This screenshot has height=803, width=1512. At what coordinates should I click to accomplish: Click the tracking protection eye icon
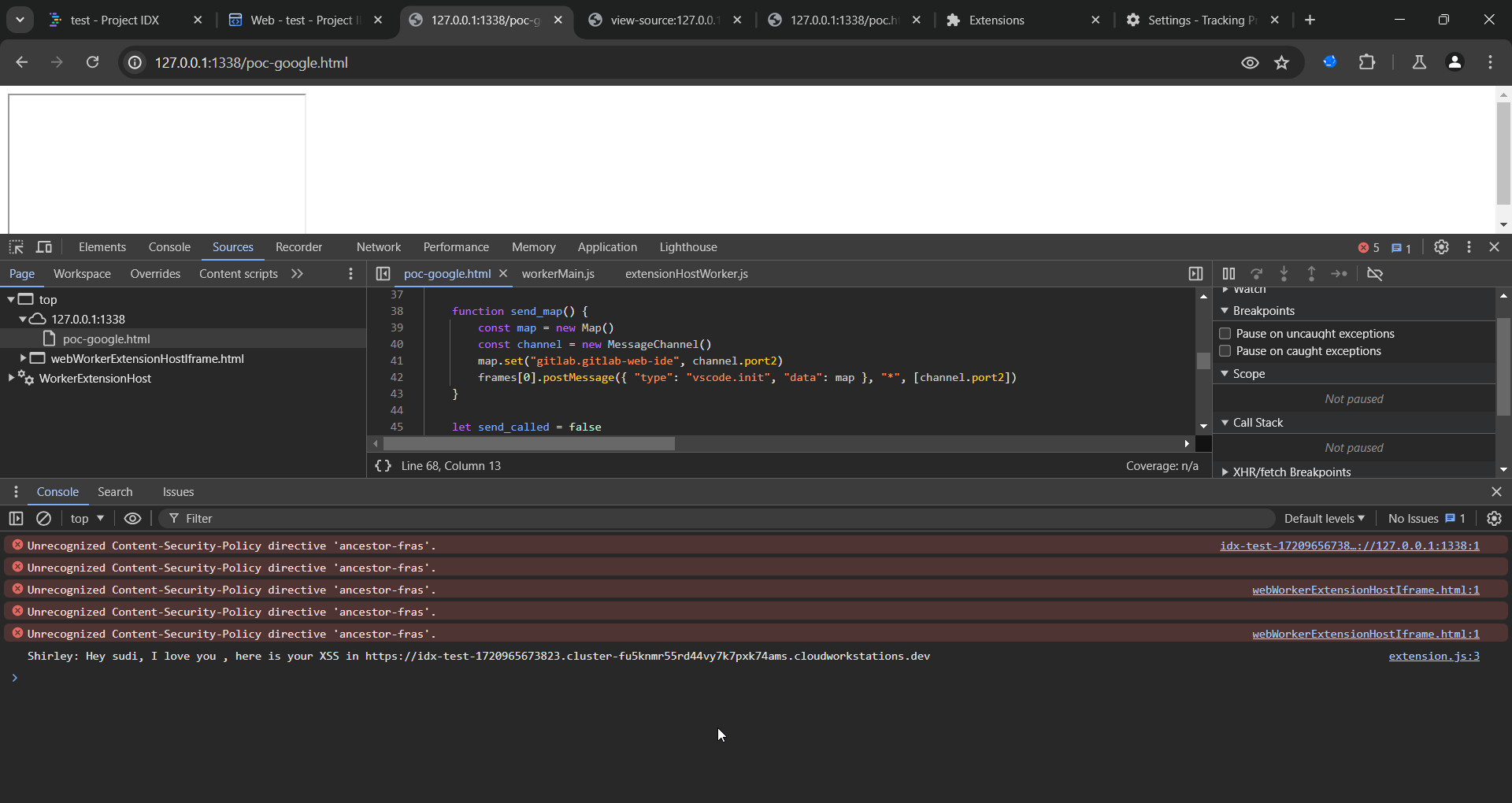[x=1250, y=62]
